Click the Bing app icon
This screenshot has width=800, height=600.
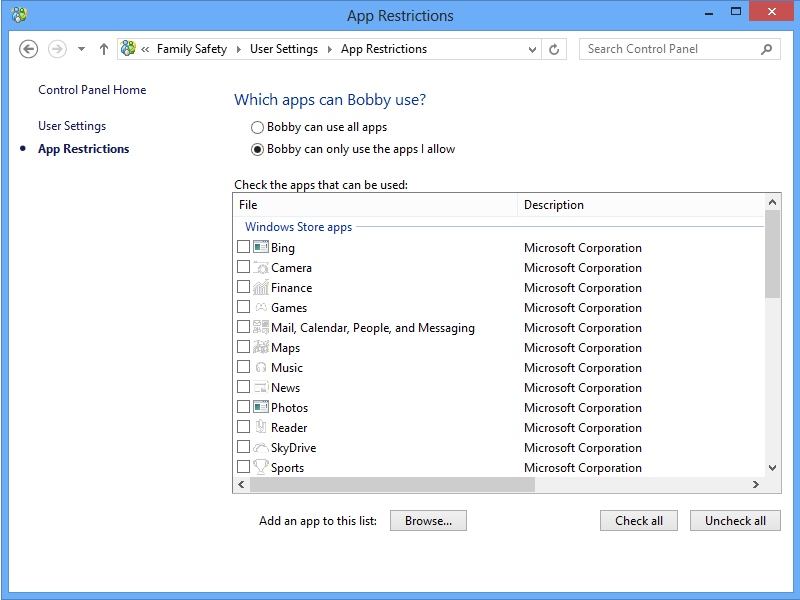click(x=261, y=247)
